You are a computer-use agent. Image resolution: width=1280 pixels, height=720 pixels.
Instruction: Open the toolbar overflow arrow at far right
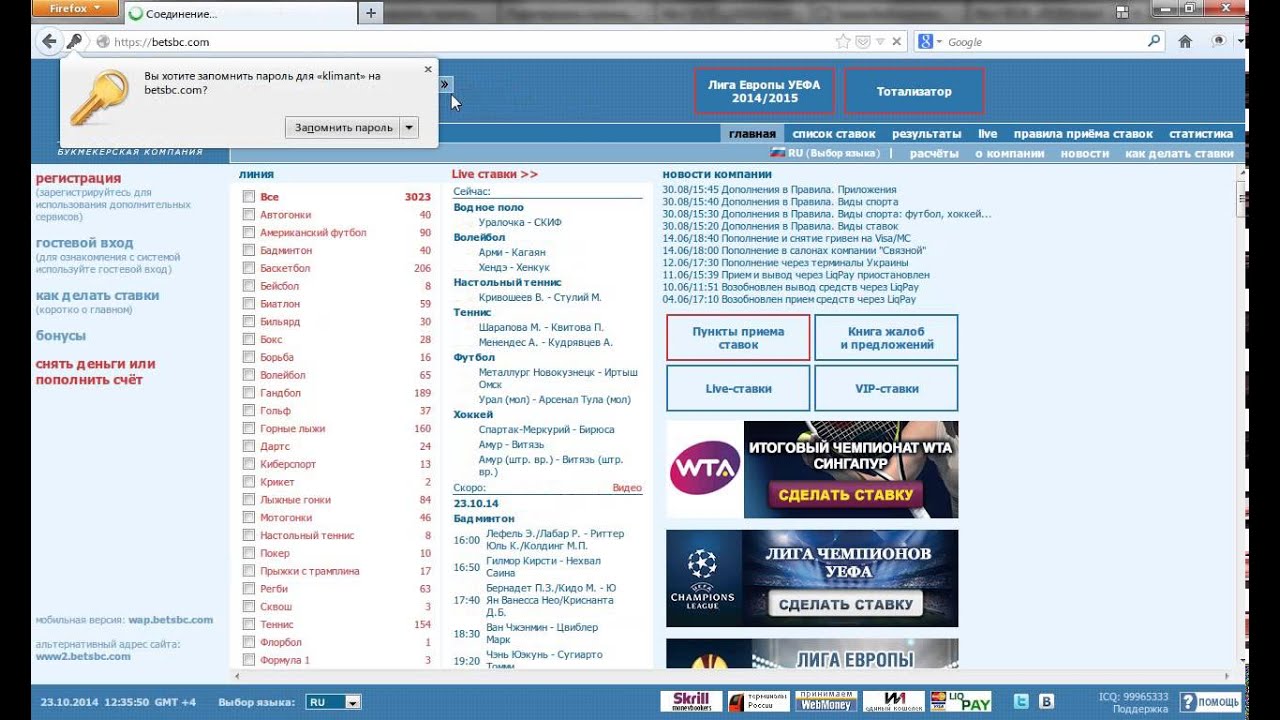click(1240, 42)
